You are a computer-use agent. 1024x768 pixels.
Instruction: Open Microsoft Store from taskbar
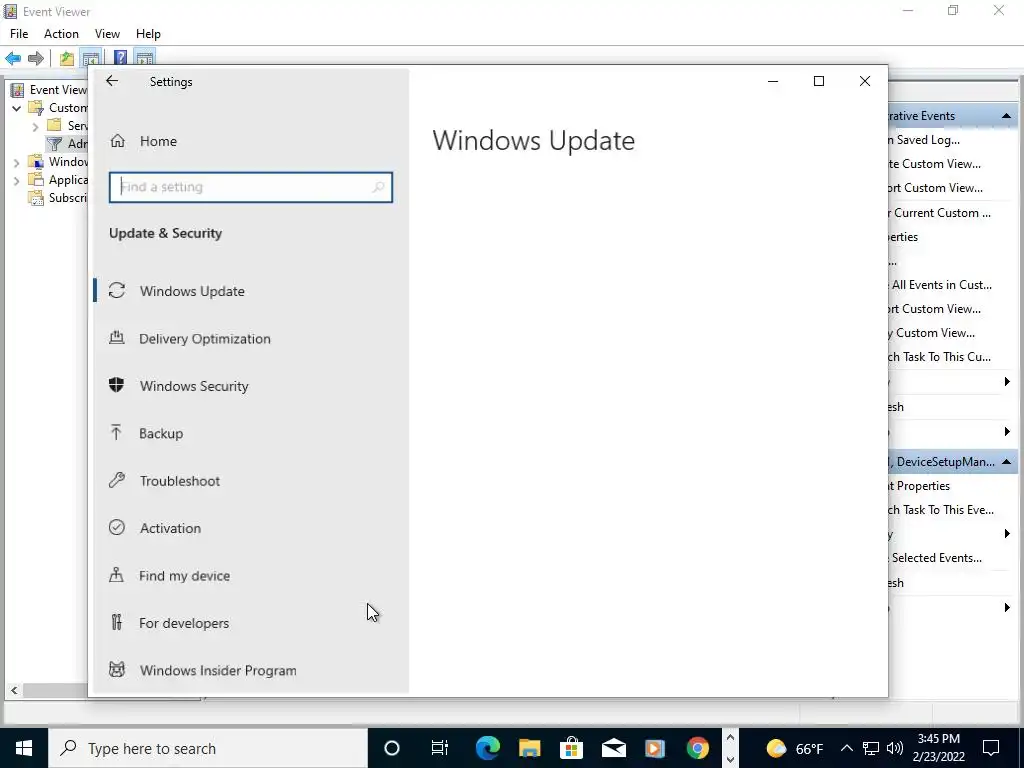click(571, 748)
